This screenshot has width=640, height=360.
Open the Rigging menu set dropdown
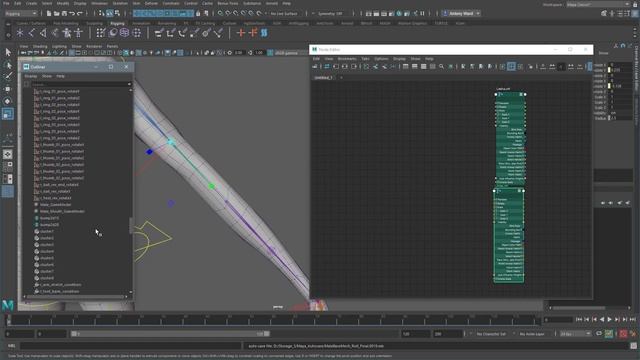pos(21,13)
